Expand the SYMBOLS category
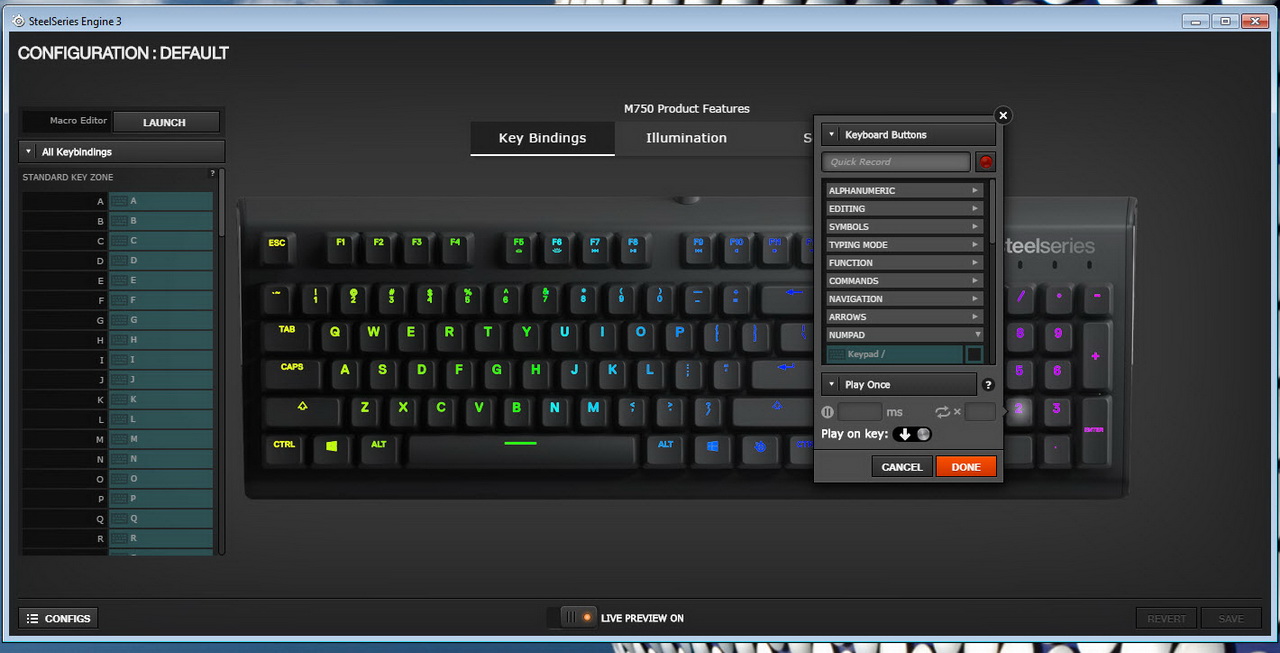The width and height of the screenshot is (1280, 653). pos(904,227)
